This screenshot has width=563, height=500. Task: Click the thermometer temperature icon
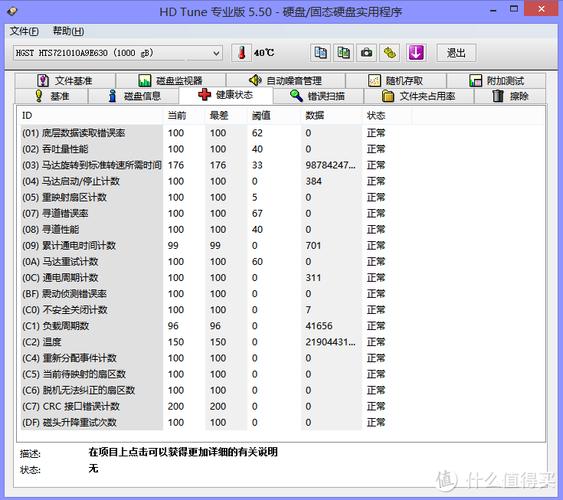(x=242, y=53)
